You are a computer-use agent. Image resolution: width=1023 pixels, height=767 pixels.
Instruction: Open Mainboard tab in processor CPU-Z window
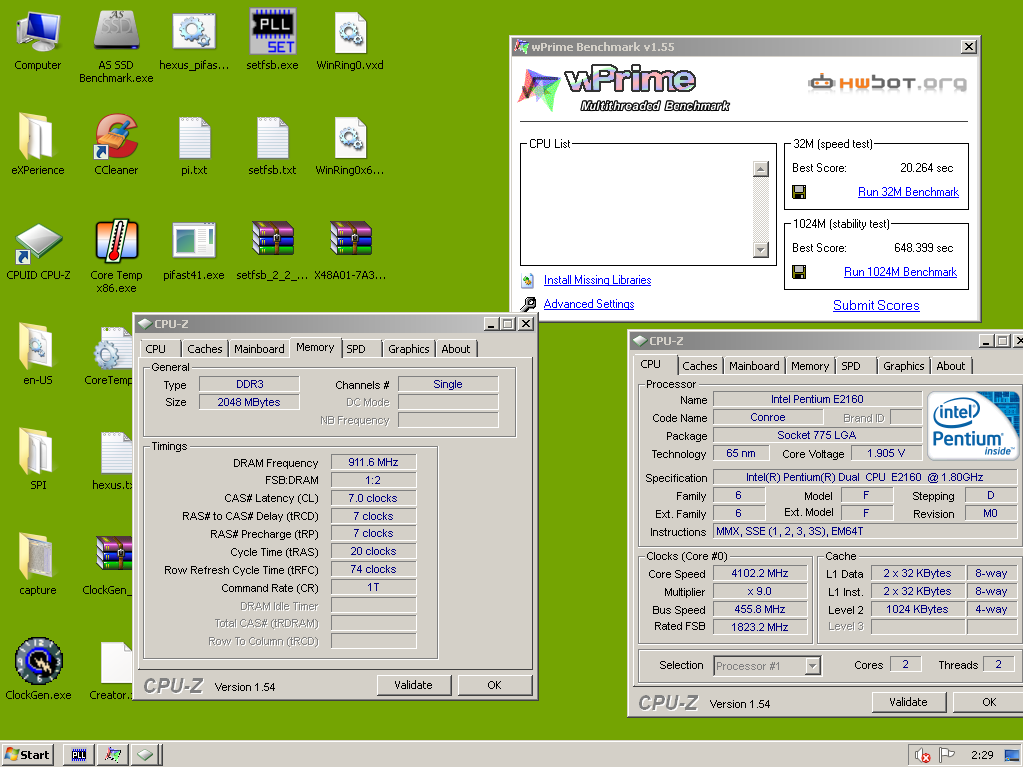pos(754,366)
